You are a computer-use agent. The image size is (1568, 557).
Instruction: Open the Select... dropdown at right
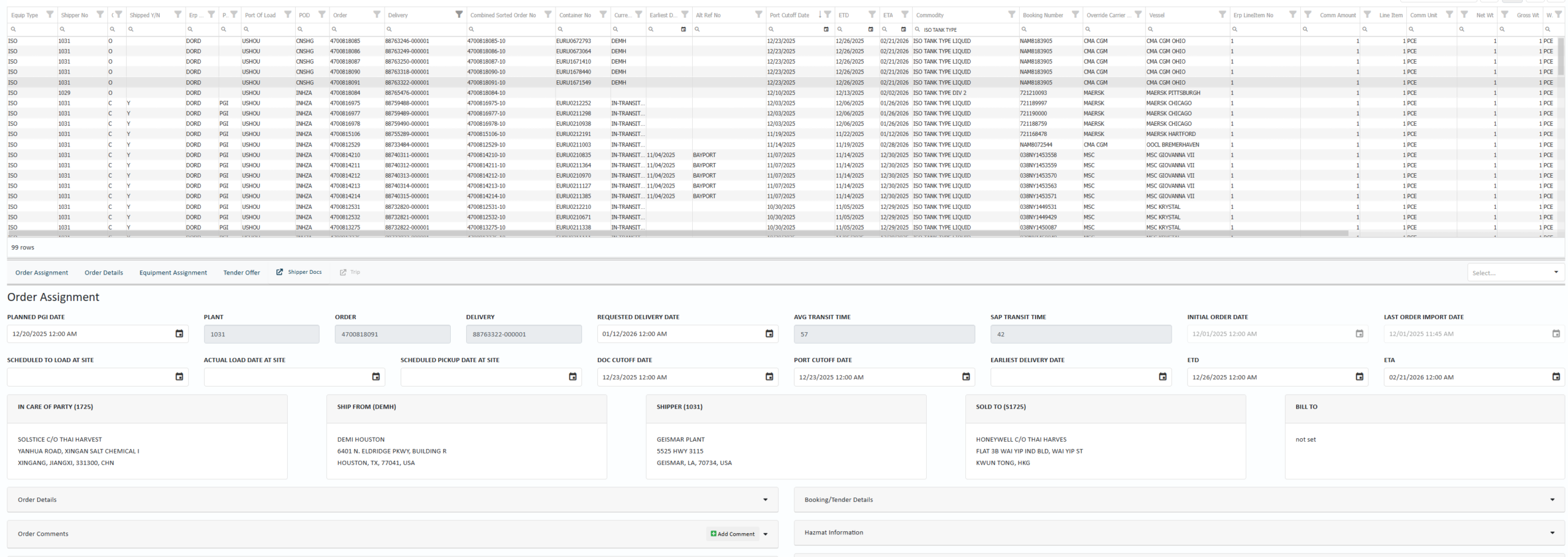point(1515,273)
